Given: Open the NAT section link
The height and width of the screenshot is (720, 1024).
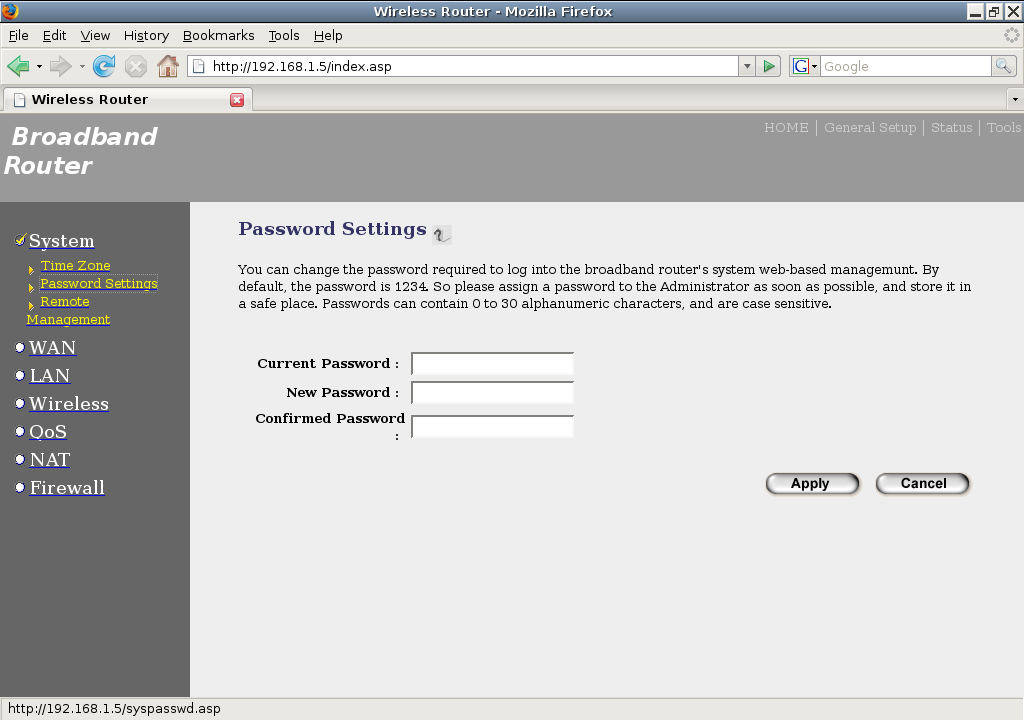Looking at the screenshot, I should 50,460.
